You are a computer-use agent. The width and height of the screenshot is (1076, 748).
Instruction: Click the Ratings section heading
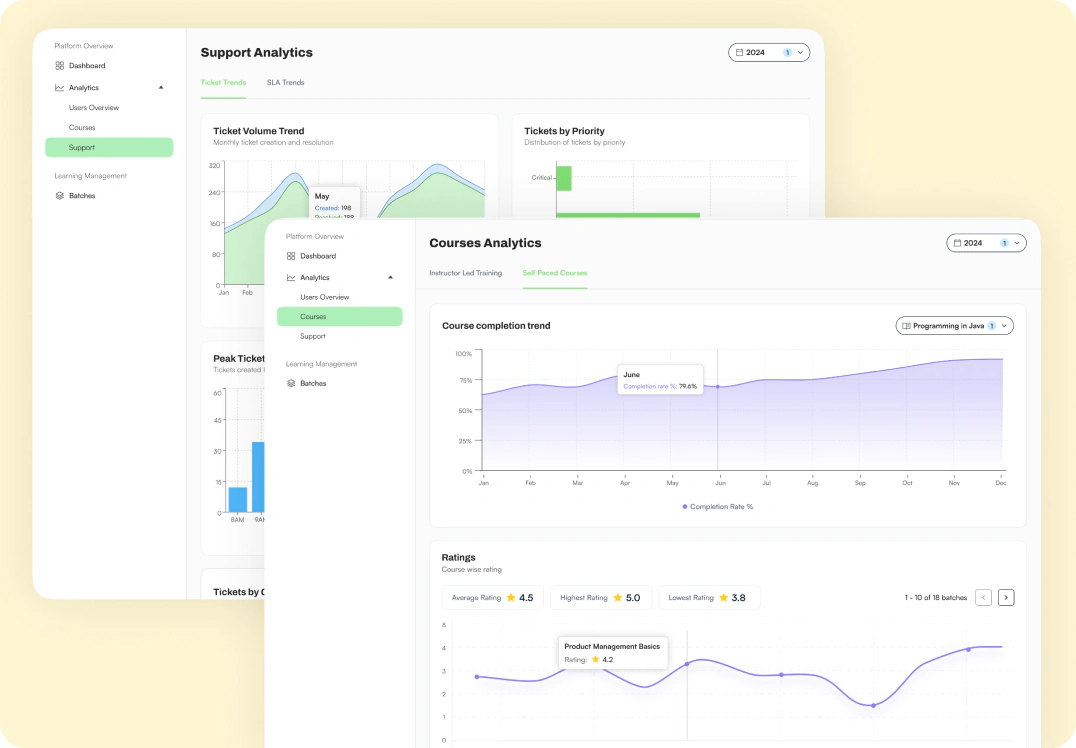click(458, 557)
